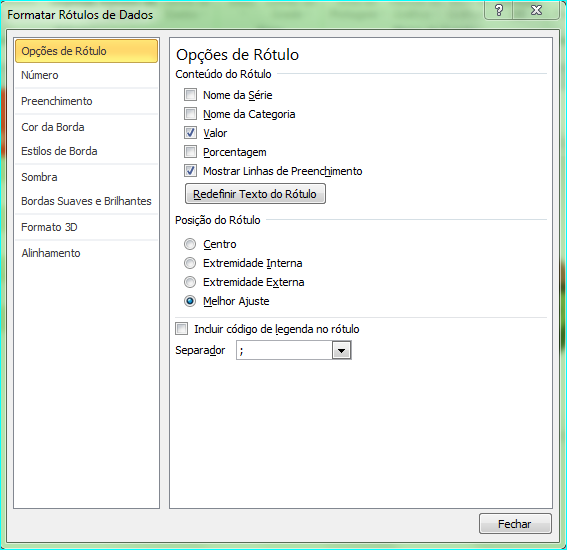Expand the Separador dropdown arrow
The height and width of the screenshot is (552, 567).
tap(341, 350)
